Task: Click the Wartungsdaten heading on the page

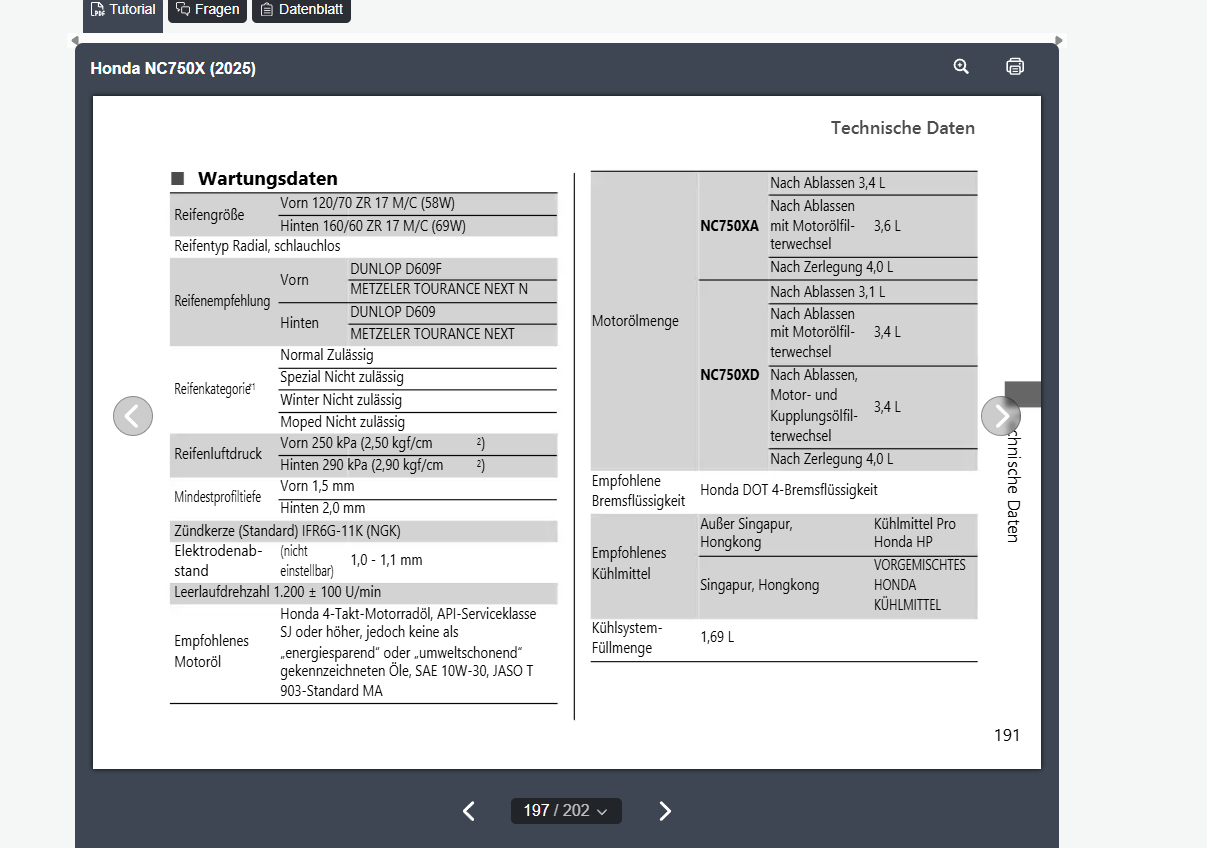Action: pyautogui.click(x=267, y=179)
